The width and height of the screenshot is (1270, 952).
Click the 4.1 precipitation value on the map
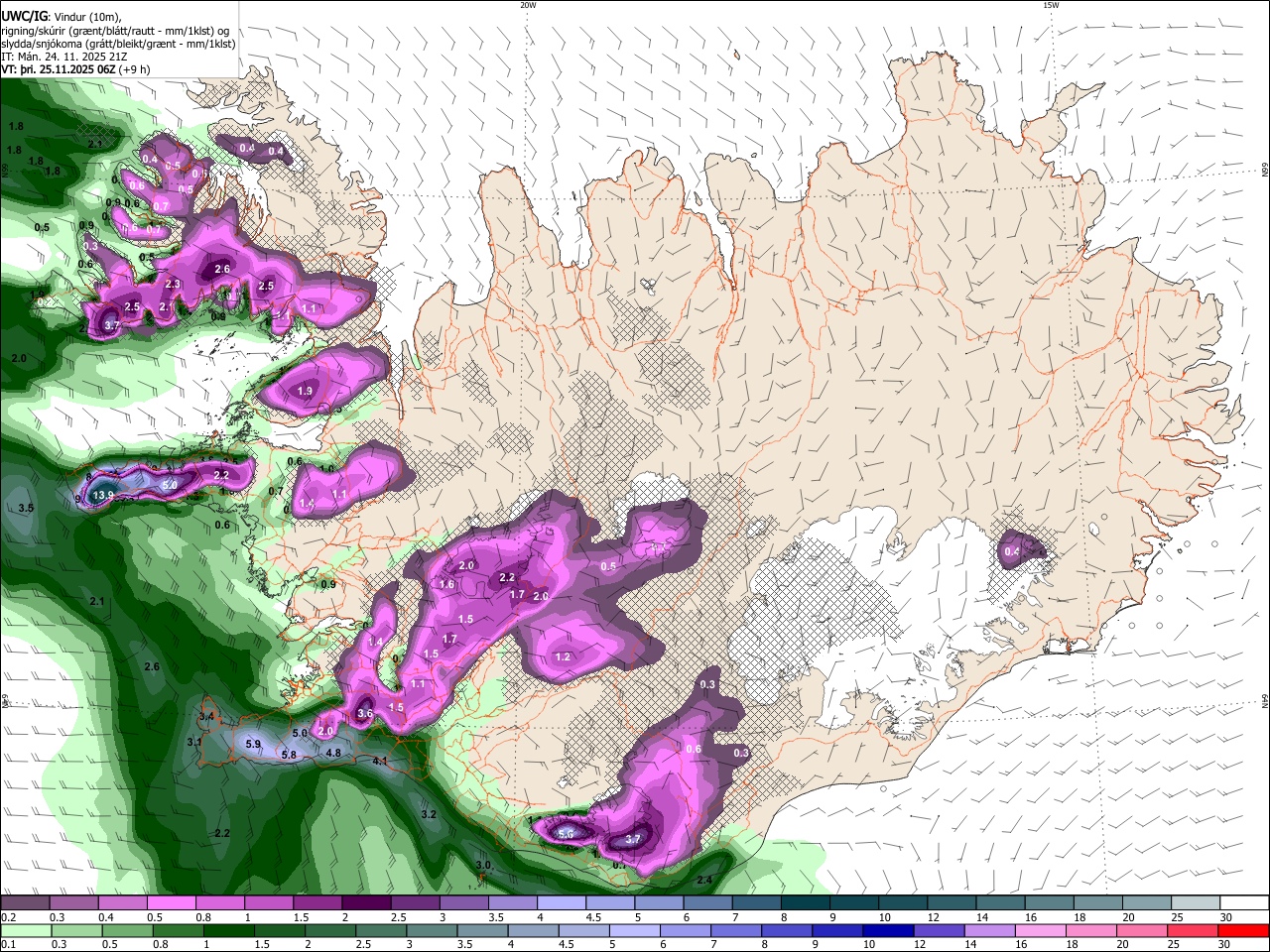pyautogui.click(x=380, y=761)
